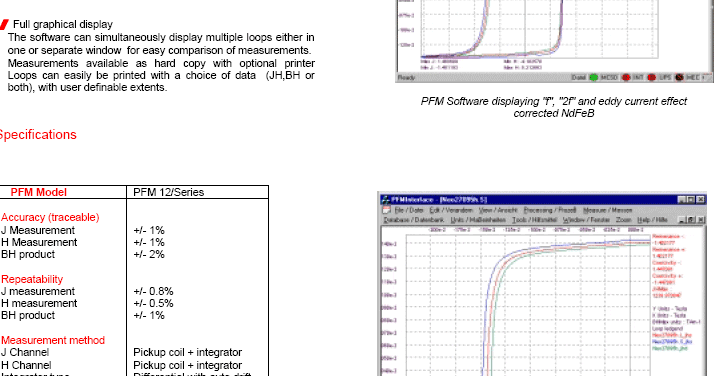Open the Window / Fenster menu
Image resolution: width=725 pixels, height=376 pixels.
pos(586,220)
